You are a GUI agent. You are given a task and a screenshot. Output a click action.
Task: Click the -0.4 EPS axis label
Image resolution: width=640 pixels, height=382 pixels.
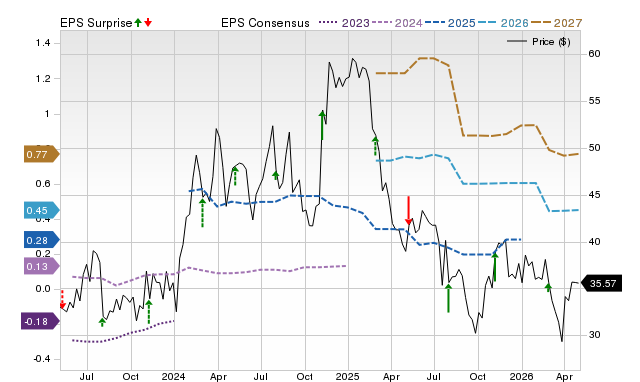click(42, 359)
